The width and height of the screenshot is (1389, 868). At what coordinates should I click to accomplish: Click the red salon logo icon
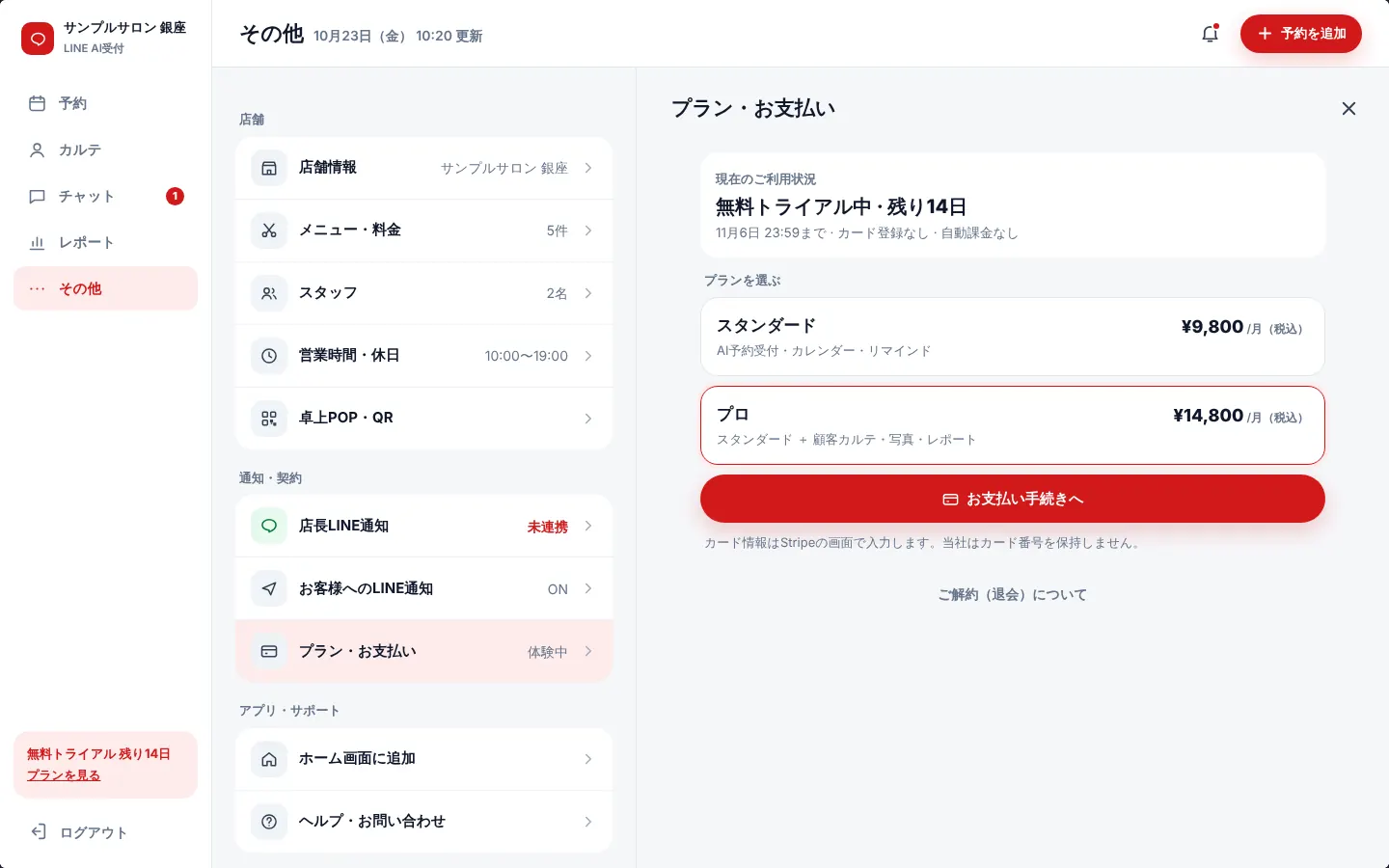pyautogui.click(x=38, y=39)
